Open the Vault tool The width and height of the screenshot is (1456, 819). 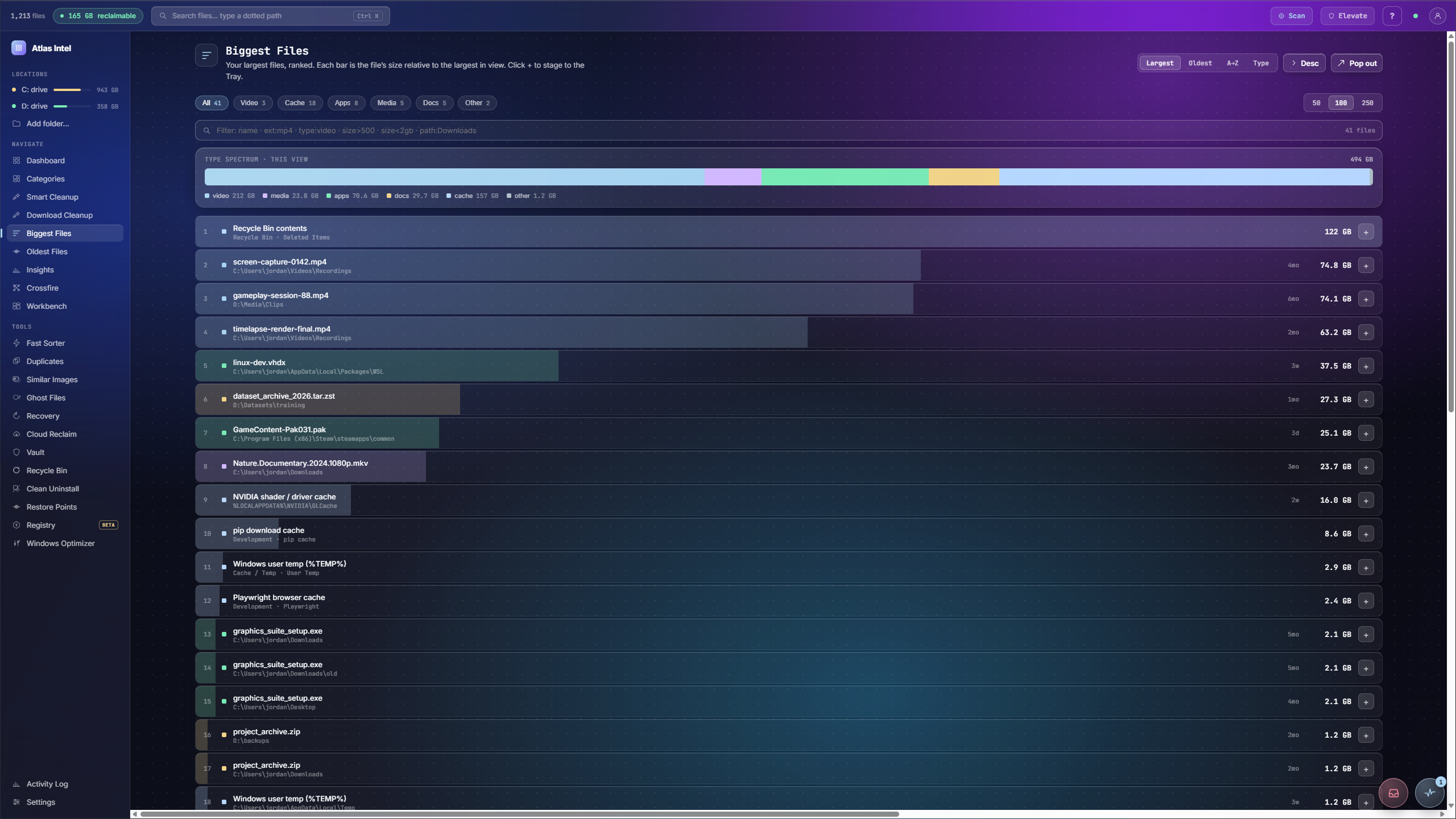(x=65, y=452)
